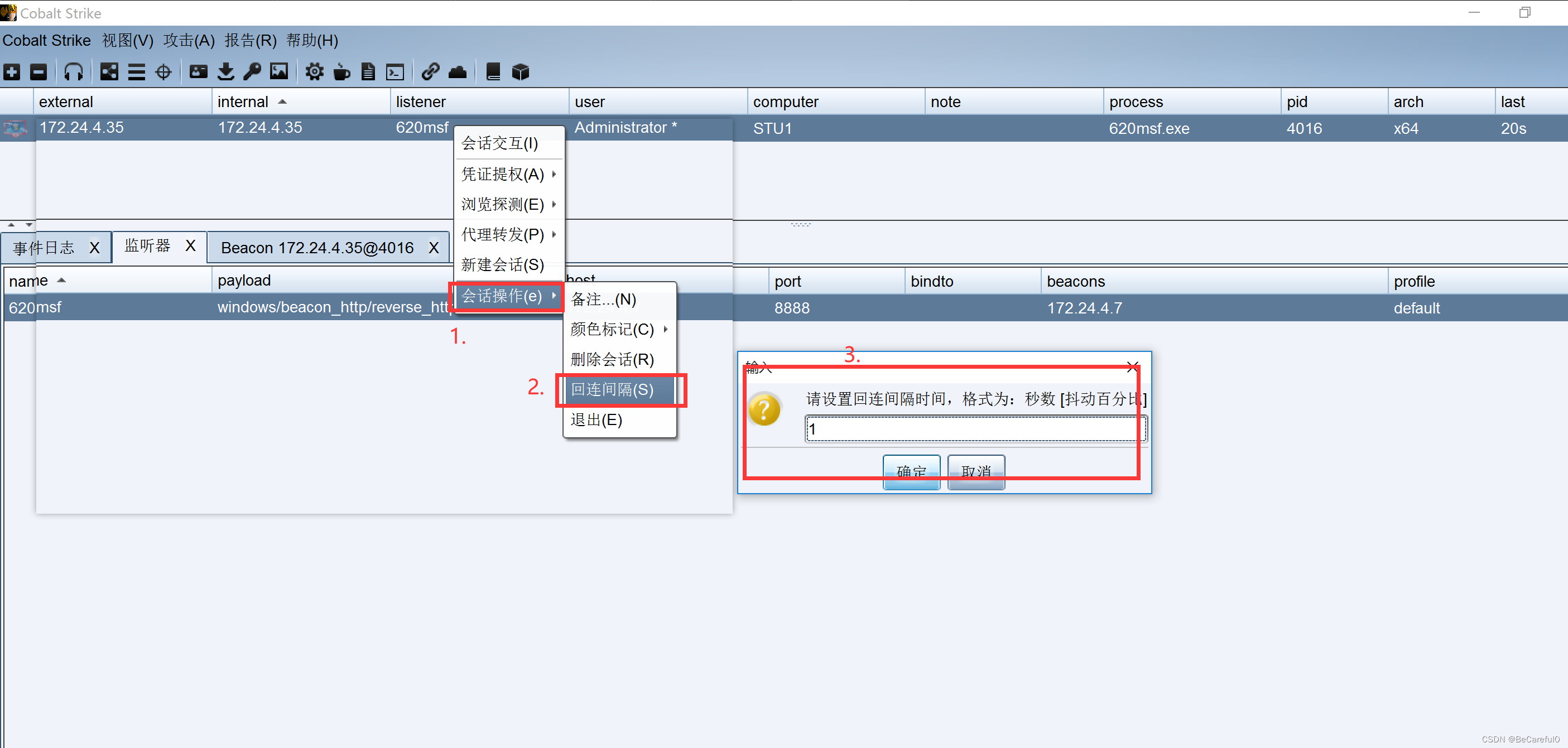Image resolution: width=1568 pixels, height=748 pixels.
Task: Open the 攻击(A) menu
Action: coord(189,40)
